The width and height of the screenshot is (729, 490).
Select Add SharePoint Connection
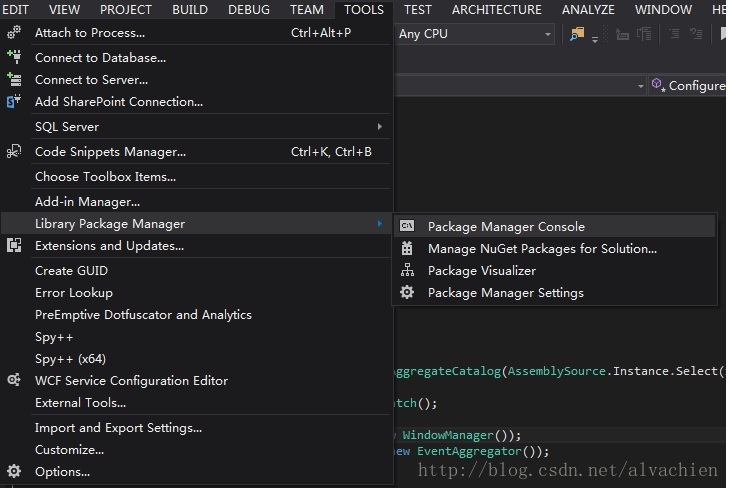point(195,101)
